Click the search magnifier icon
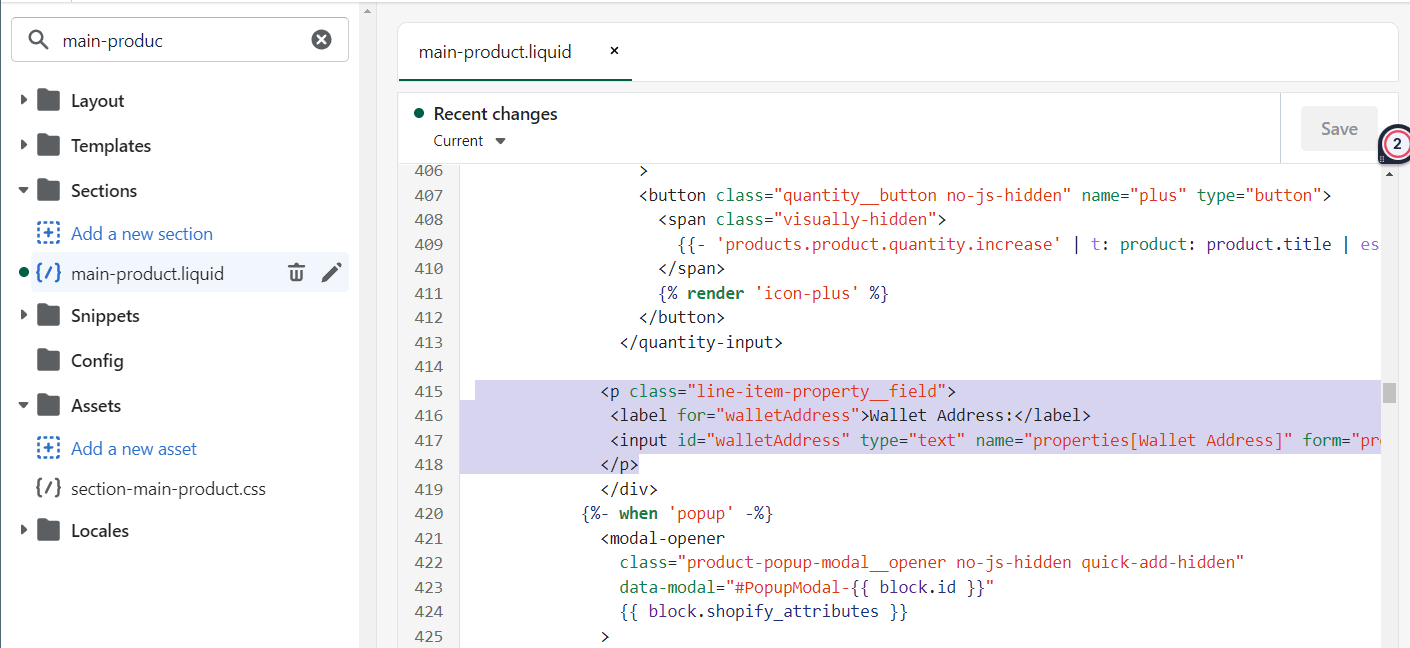 38,40
